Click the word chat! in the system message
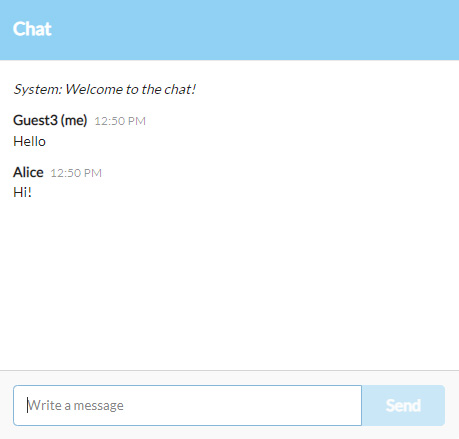The width and height of the screenshot is (459, 439). pyautogui.click(x=180, y=89)
